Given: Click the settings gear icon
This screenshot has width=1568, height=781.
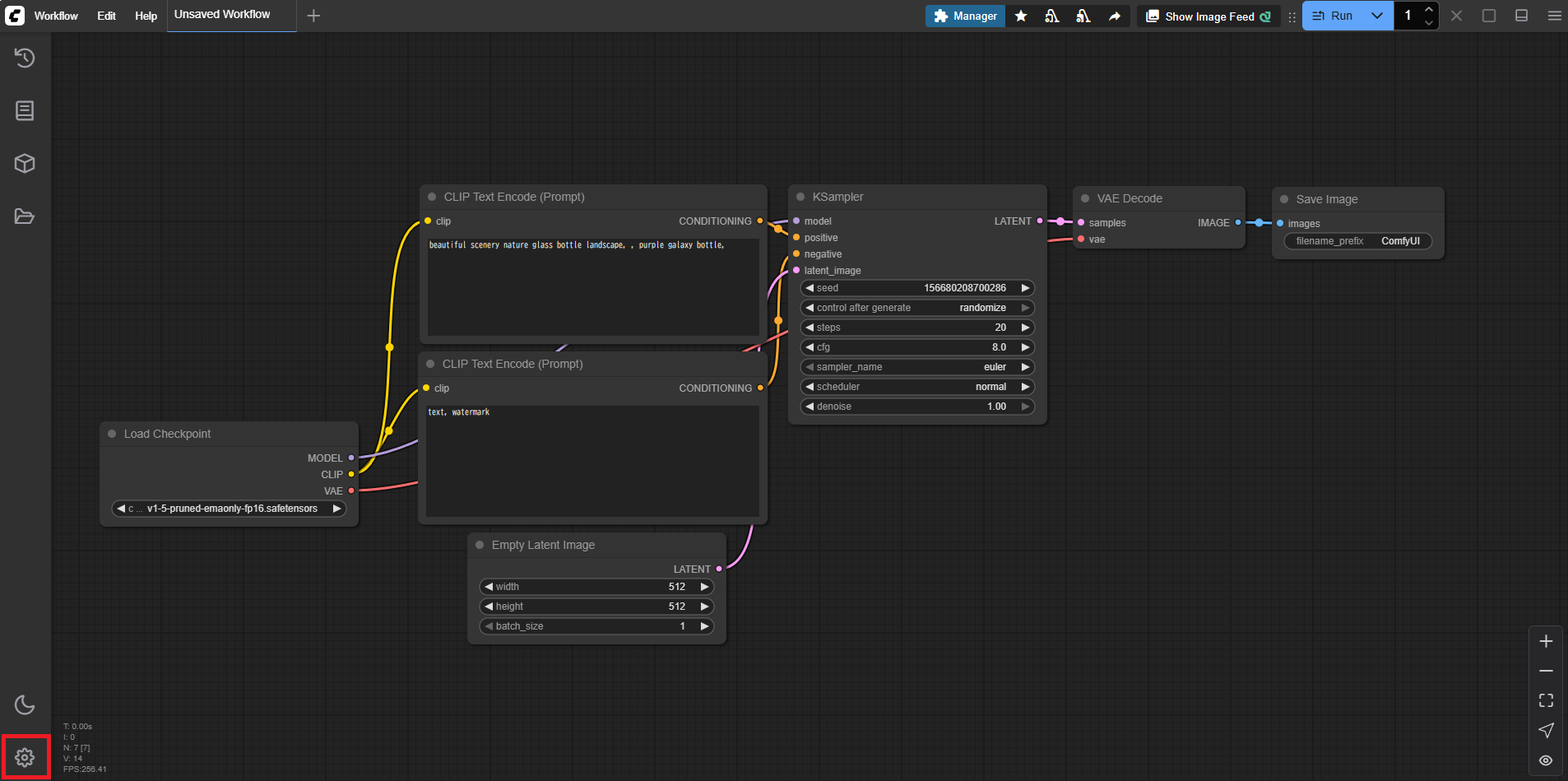Looking at the screenshot, I should pyautogui.click(x=25, y=757).
